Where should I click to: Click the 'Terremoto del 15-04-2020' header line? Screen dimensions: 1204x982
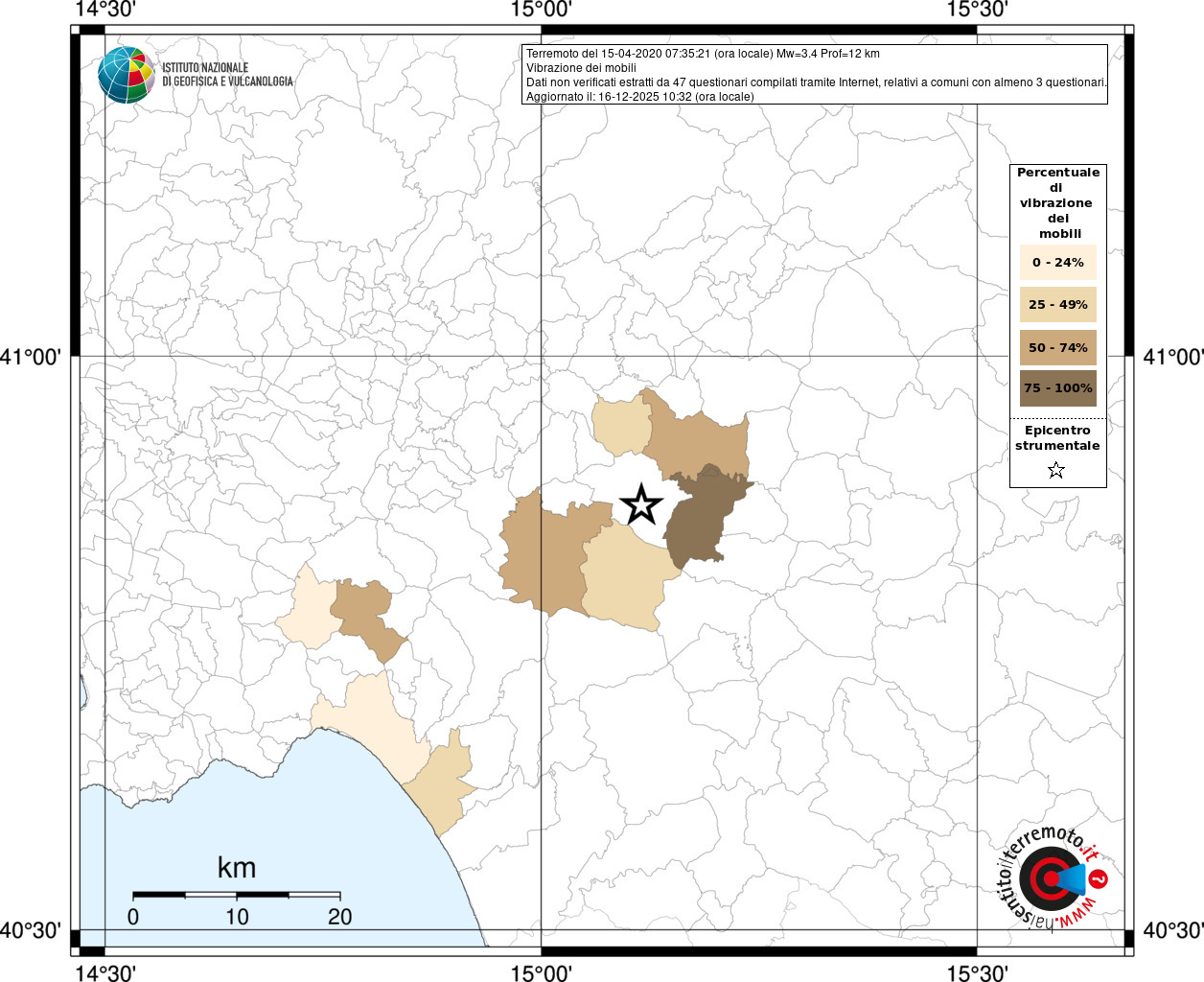(703, 54)
